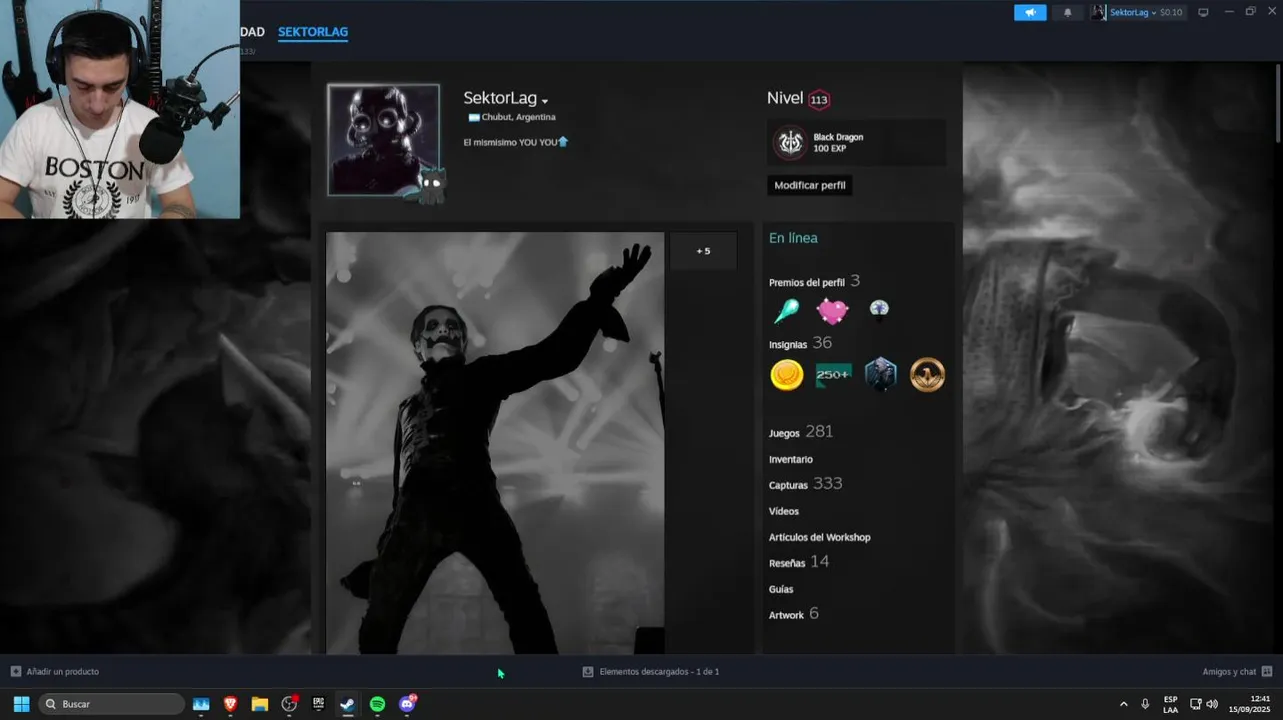This screenshot has width=1283, height=720.
Task: Click the Modificar perfil button
Action: (810, 185)
